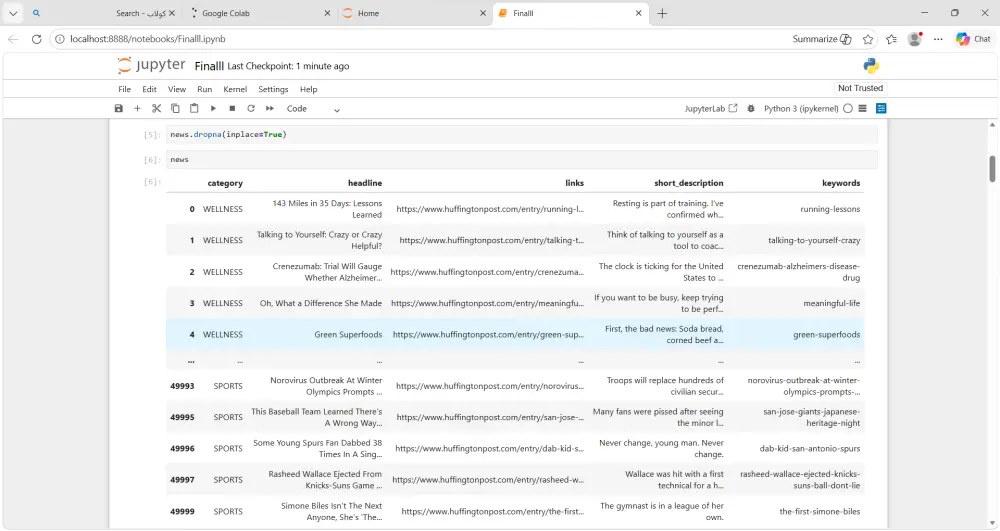The image size is (1000, 531).
Task: Restart the kernel and run all cells
Action: (269, 108)
